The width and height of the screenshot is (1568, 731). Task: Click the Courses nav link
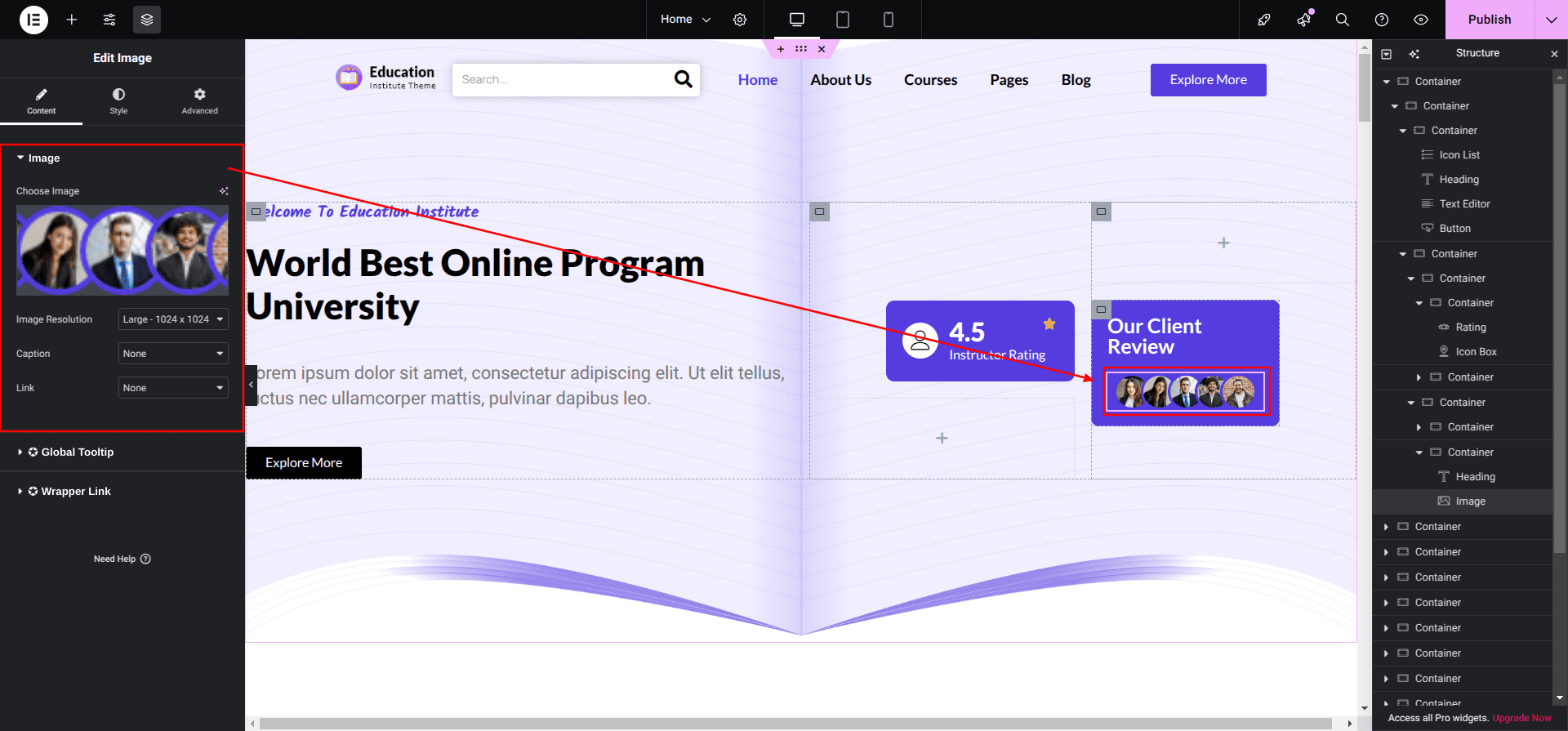[x=930, y=80]
